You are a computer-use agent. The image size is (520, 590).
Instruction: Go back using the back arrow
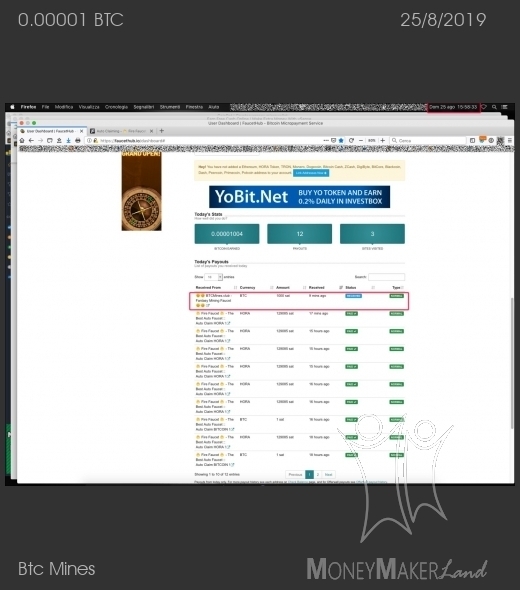click(x=31, y=140)
